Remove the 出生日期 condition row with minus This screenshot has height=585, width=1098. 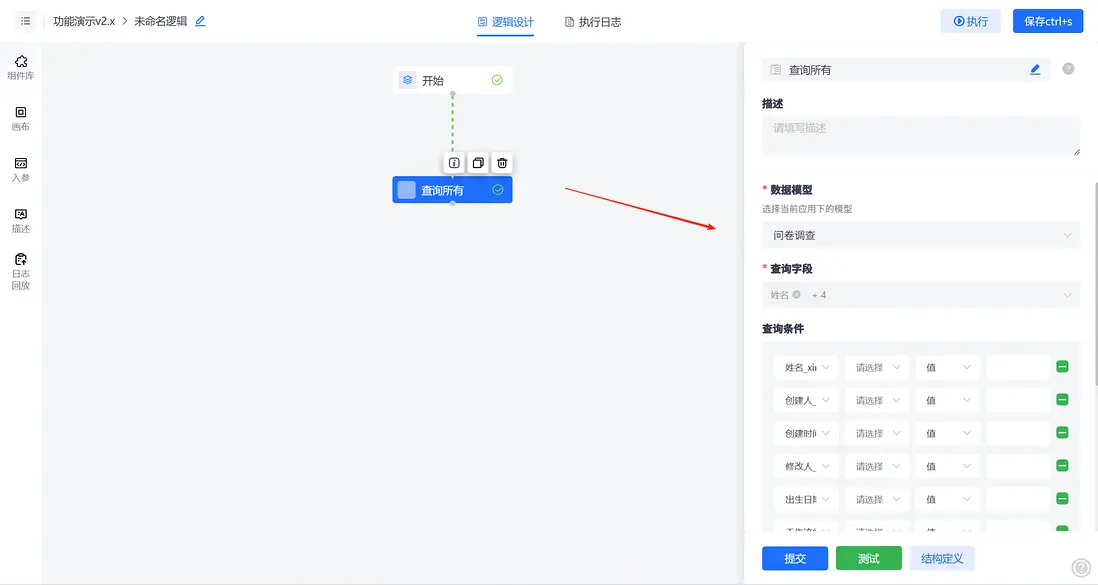[x=1062, y=498]
